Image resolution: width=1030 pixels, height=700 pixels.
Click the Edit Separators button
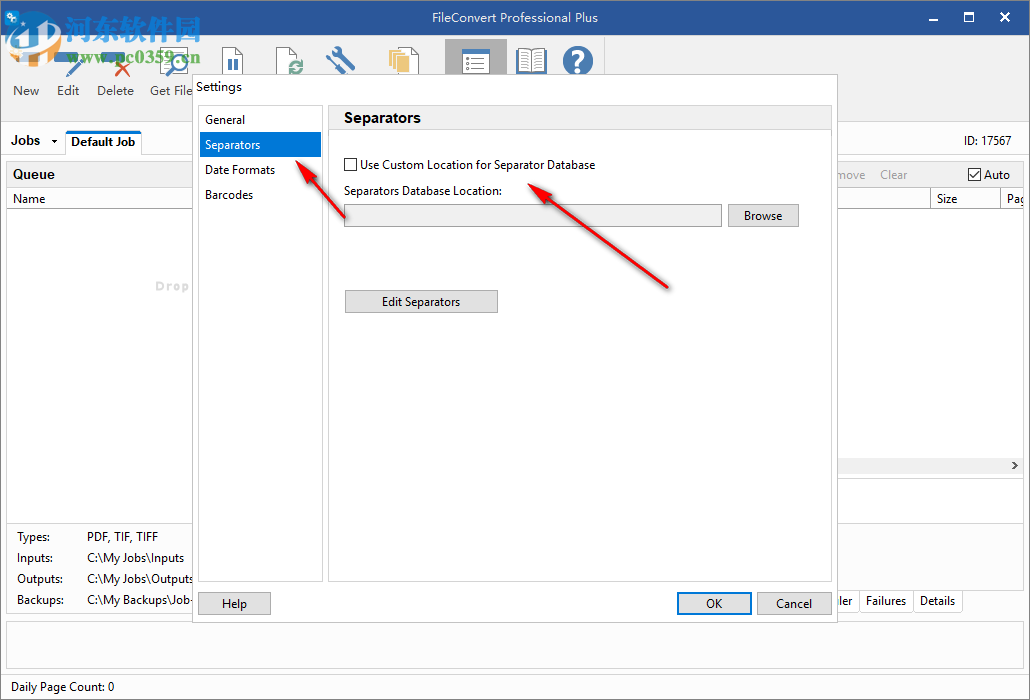[x=421, y=301]
